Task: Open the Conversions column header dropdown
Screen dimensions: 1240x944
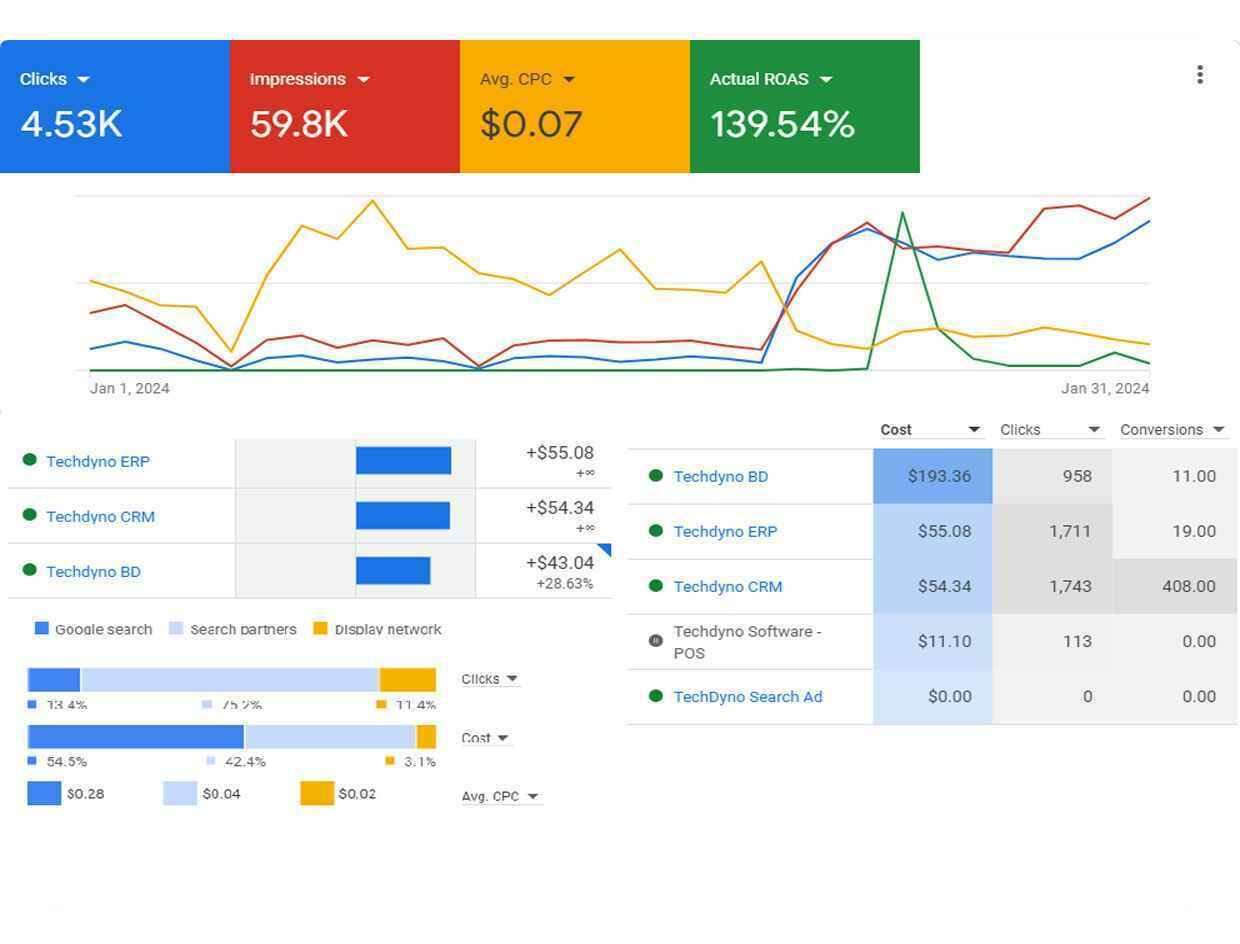Action: click(x=1218, y=430)
